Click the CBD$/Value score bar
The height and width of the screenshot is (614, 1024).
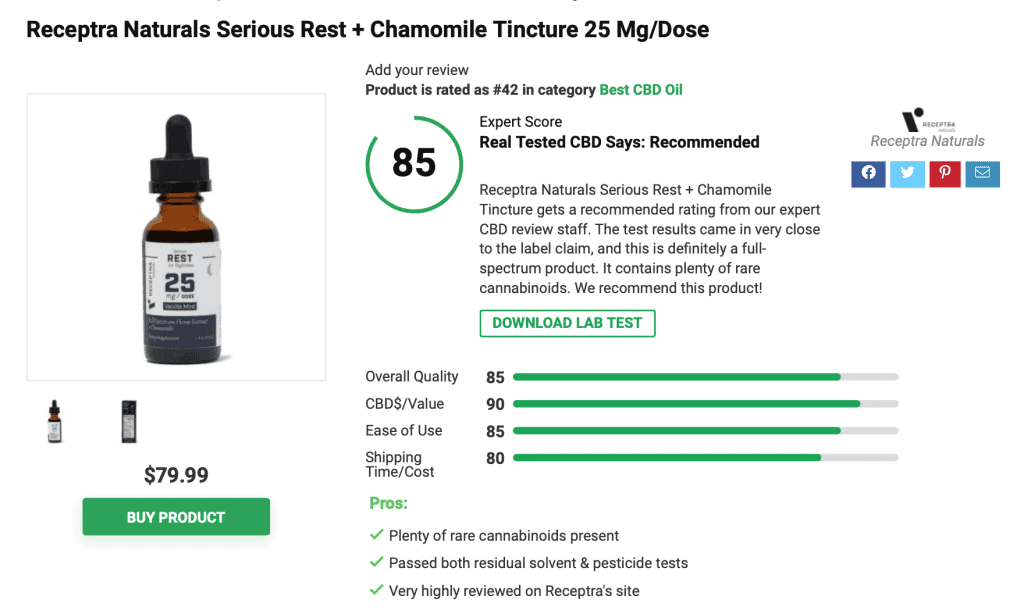coord(705,404)
